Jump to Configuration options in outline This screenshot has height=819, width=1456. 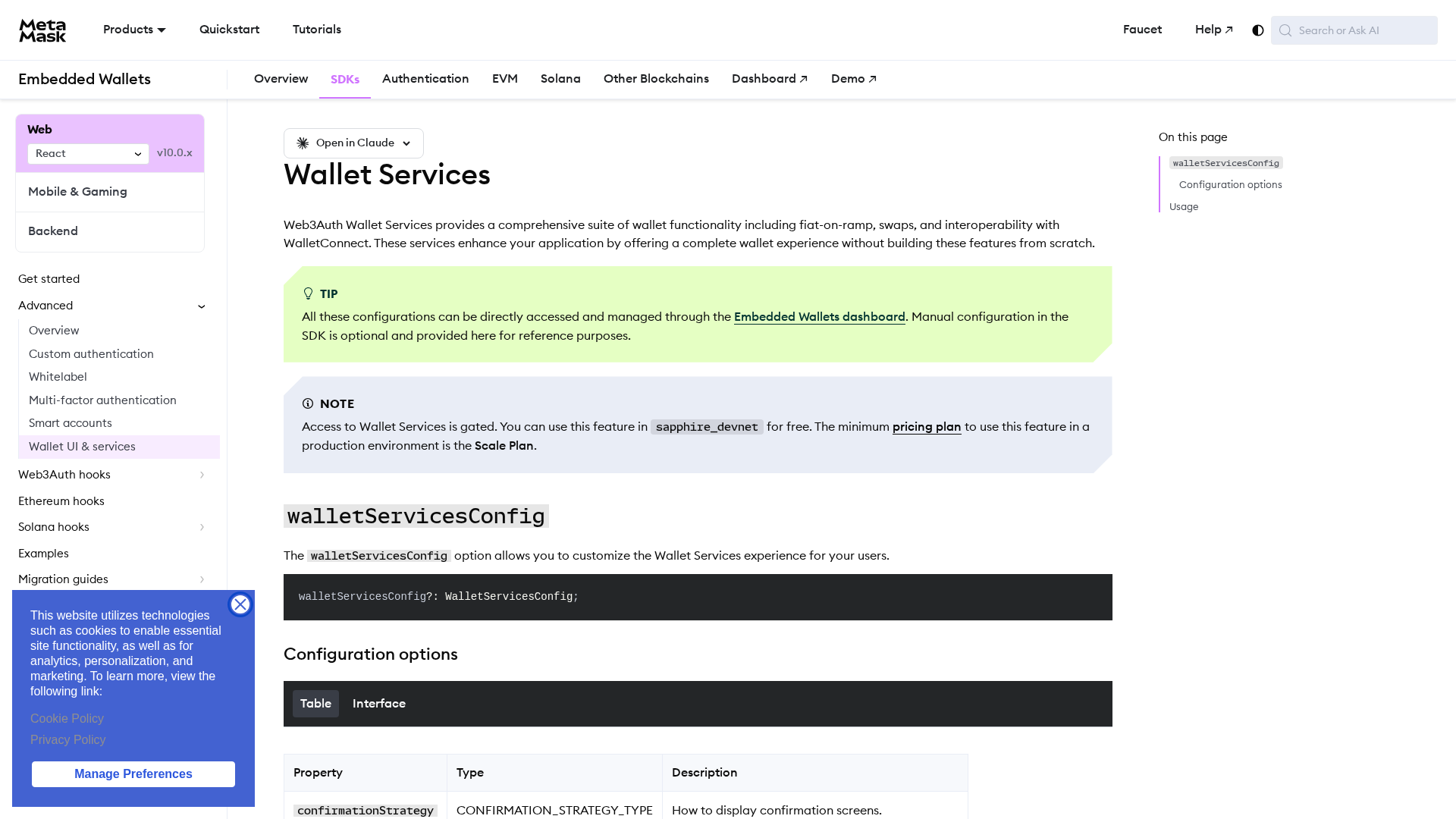(1230, 185)
